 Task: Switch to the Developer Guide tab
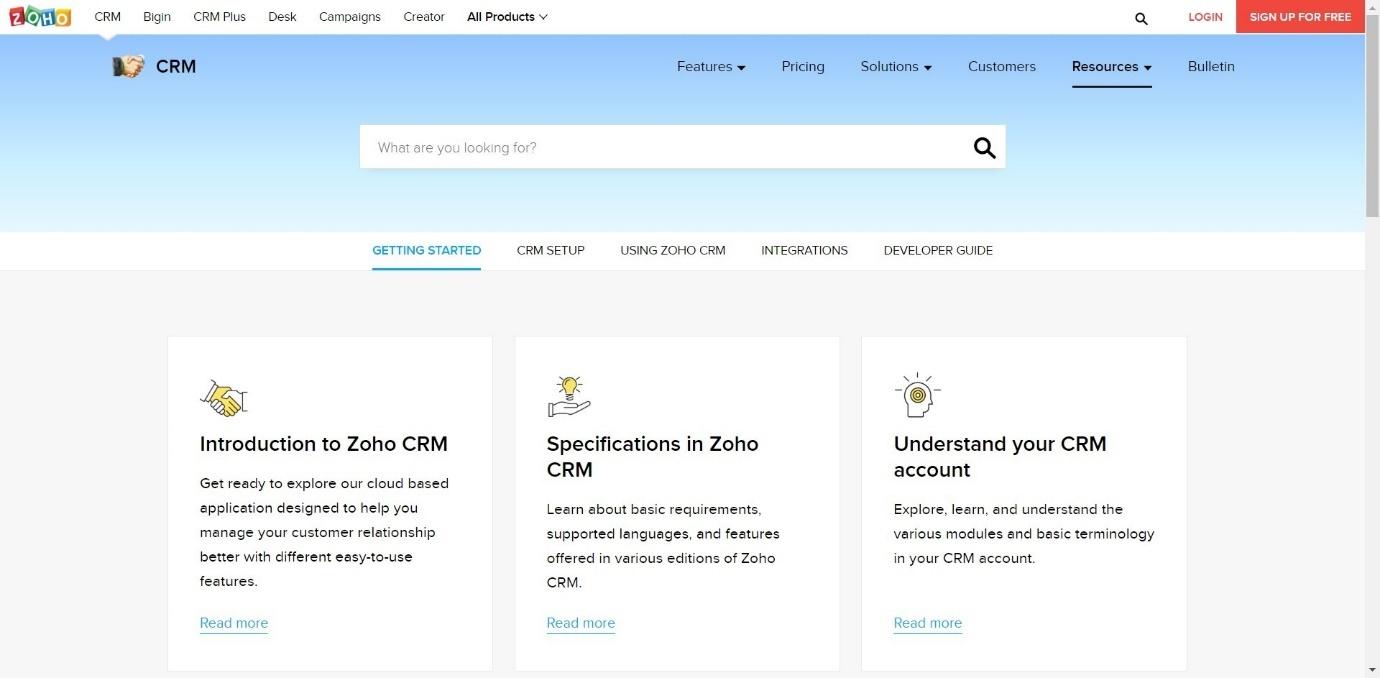click(x=938, y=251)
